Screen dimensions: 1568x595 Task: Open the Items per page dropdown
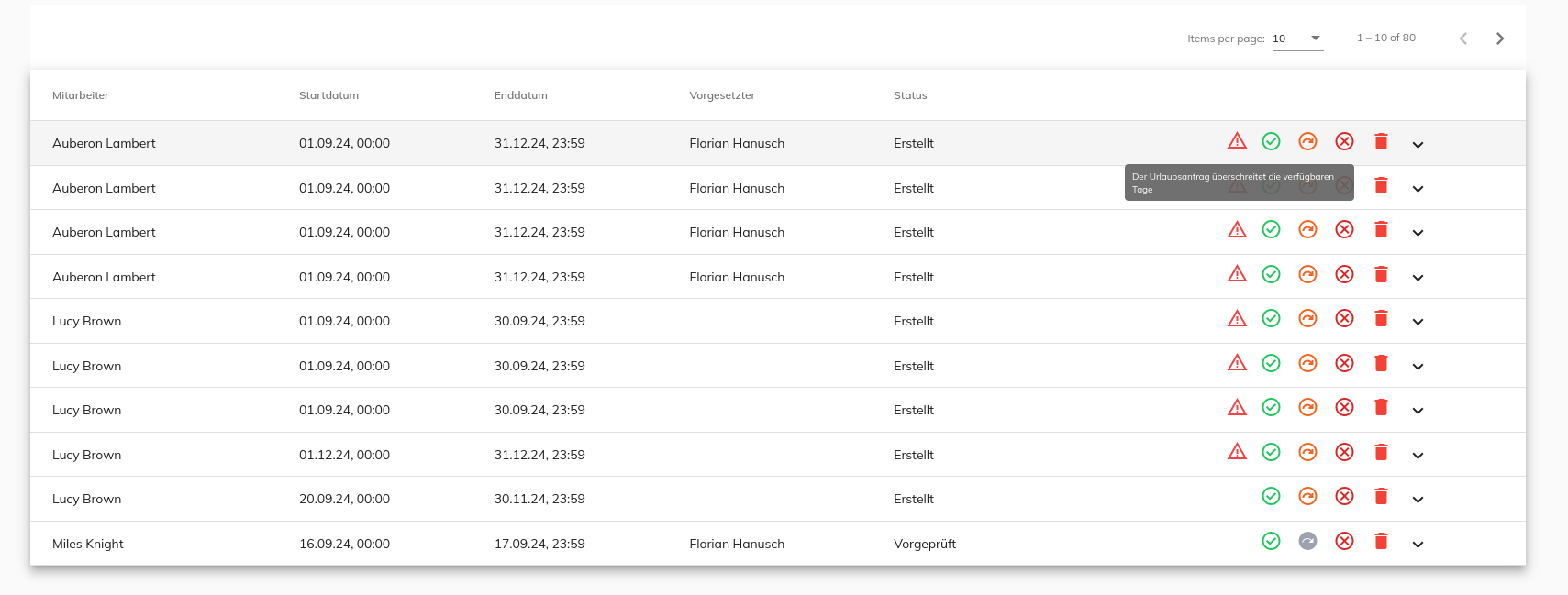coord(1297,39)
